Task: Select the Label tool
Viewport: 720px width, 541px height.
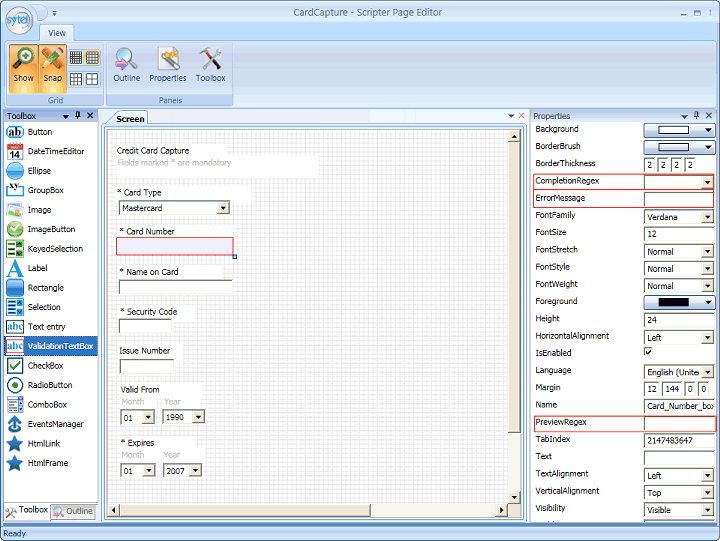Action: click(x=51, y=268)
